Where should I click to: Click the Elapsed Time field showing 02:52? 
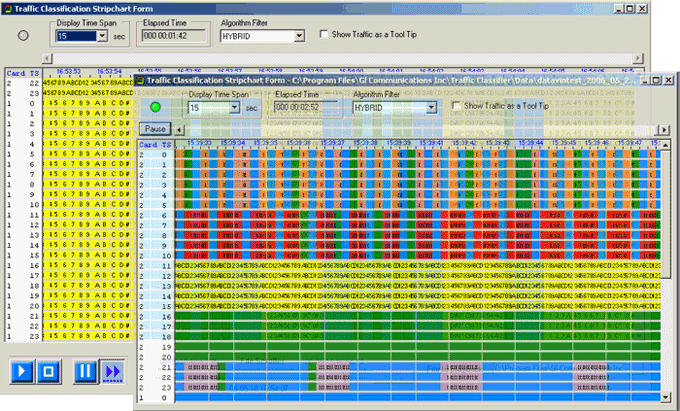pos(306,107)
